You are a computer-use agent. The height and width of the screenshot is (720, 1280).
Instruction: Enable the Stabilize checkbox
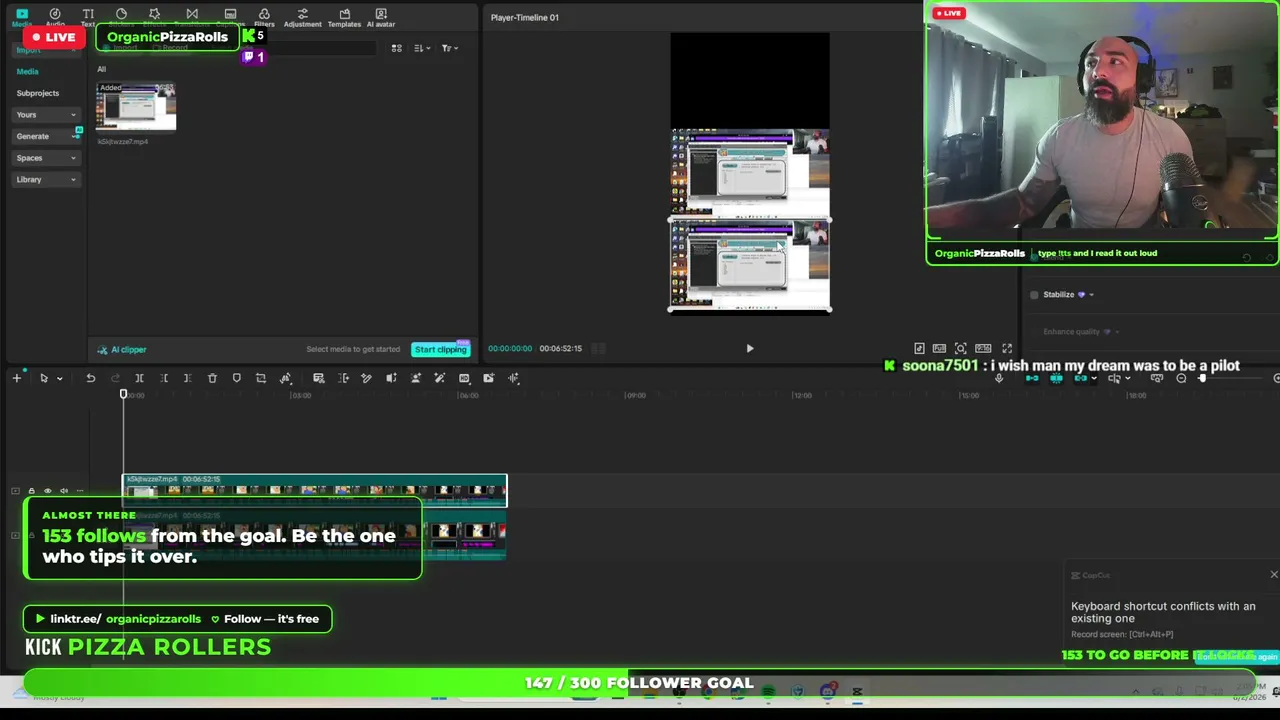pyautogui.click(x=1034, y=295)
